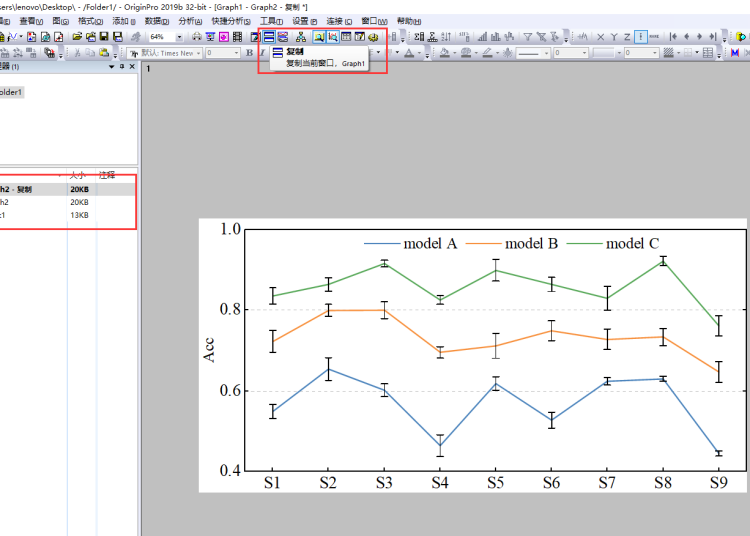Click the model A legend entry

coord(410,244)
